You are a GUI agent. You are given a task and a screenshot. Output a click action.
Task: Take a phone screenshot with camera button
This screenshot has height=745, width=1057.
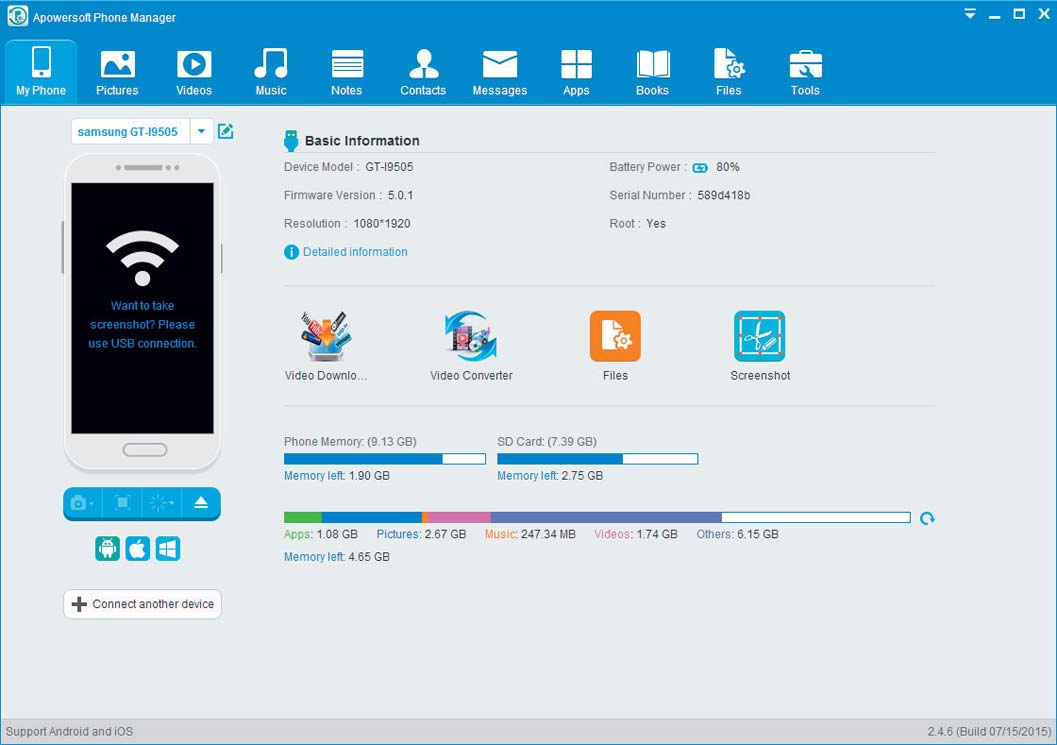pyautogui.click(x=82, y=503)
